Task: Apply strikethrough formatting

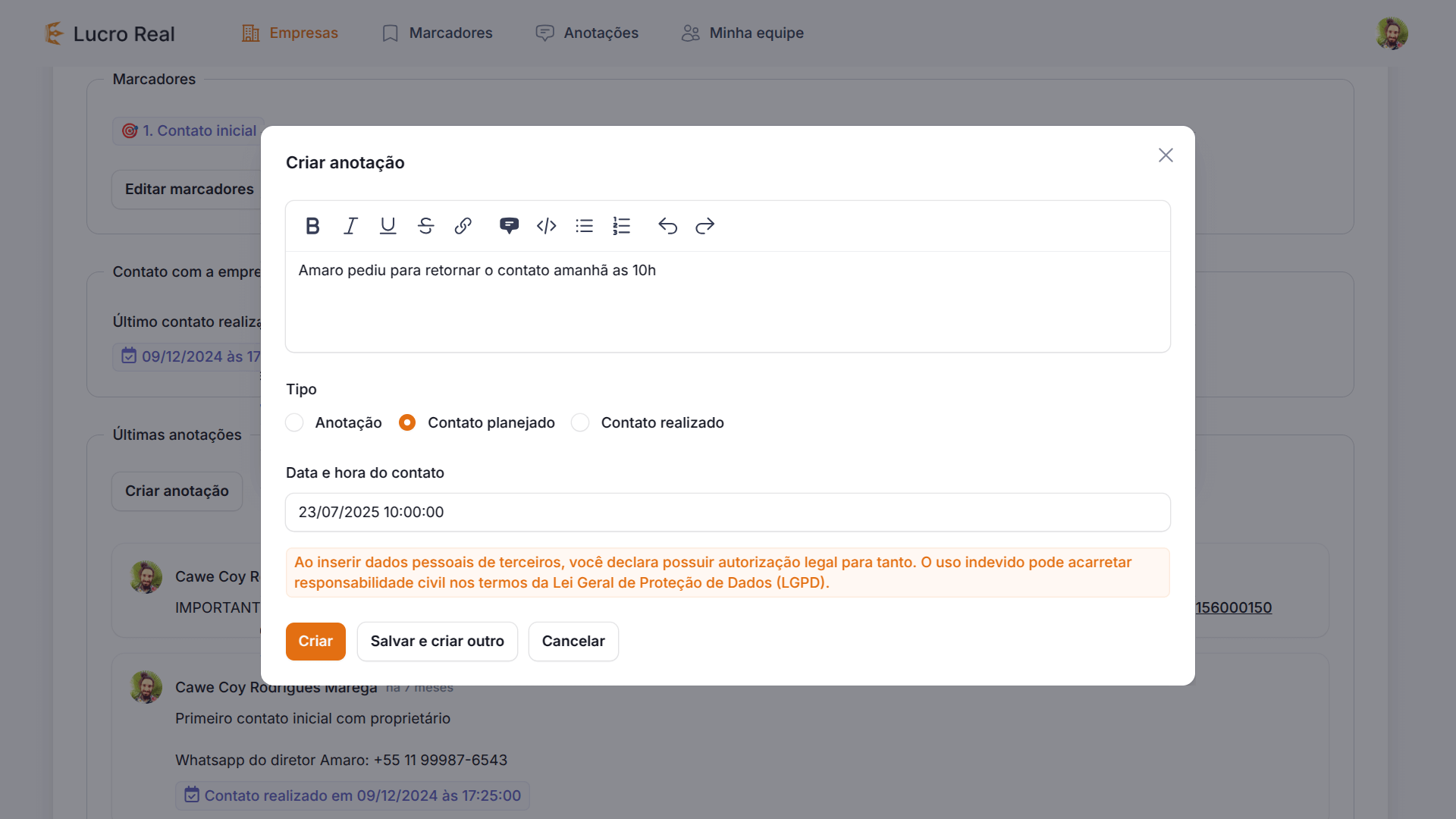Action: [x=425, y=226]
